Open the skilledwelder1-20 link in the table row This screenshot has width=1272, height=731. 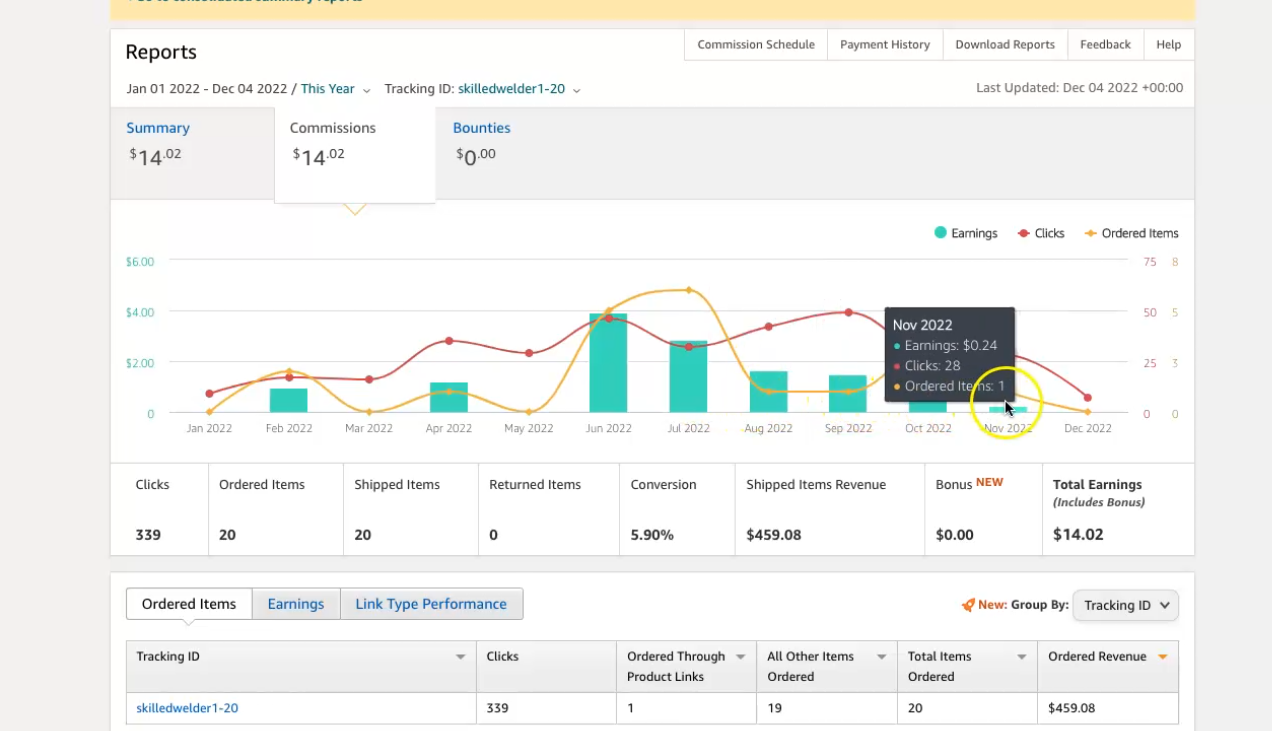[x=187, y=708]
